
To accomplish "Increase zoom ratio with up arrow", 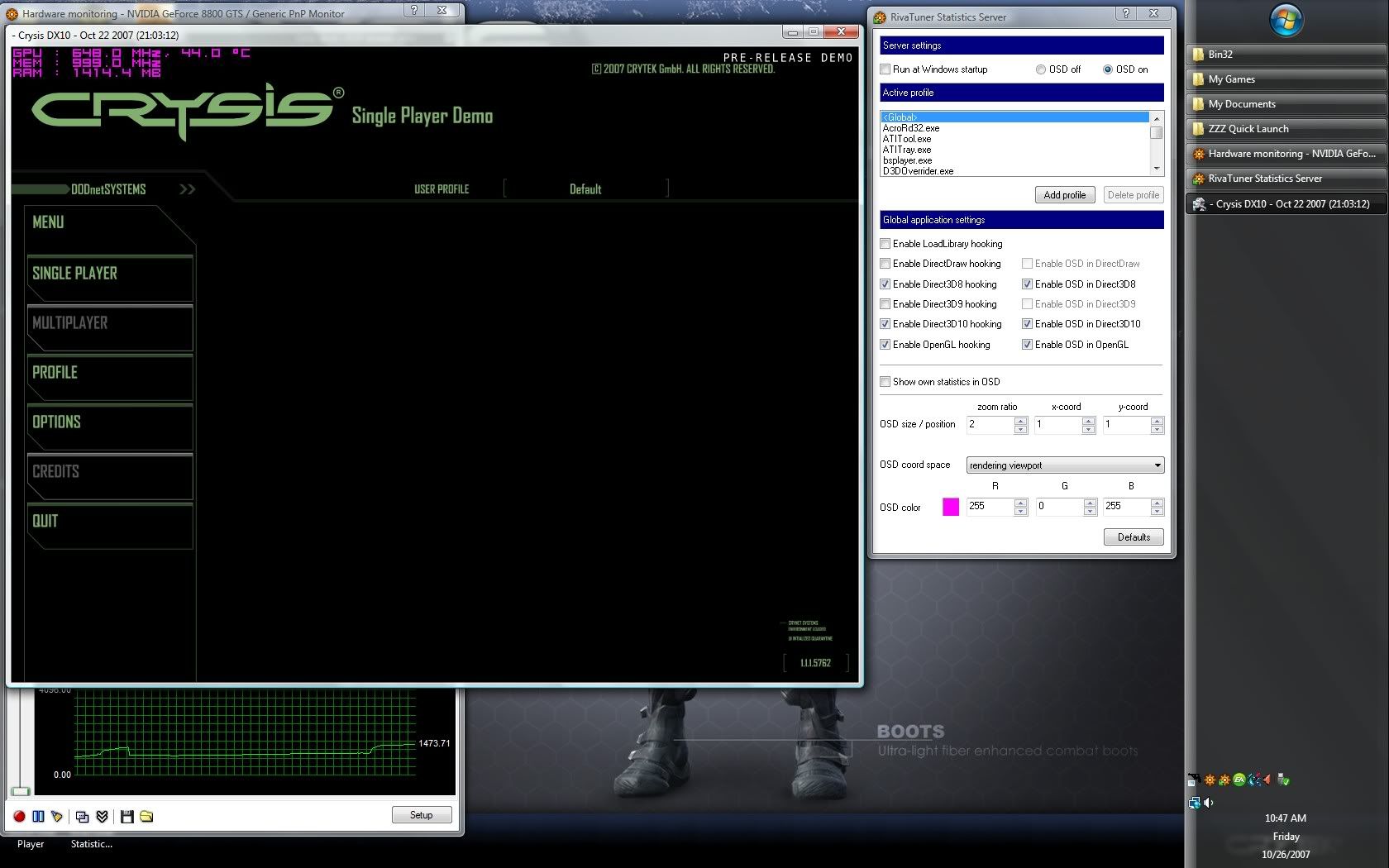I will pos(1020,421).
